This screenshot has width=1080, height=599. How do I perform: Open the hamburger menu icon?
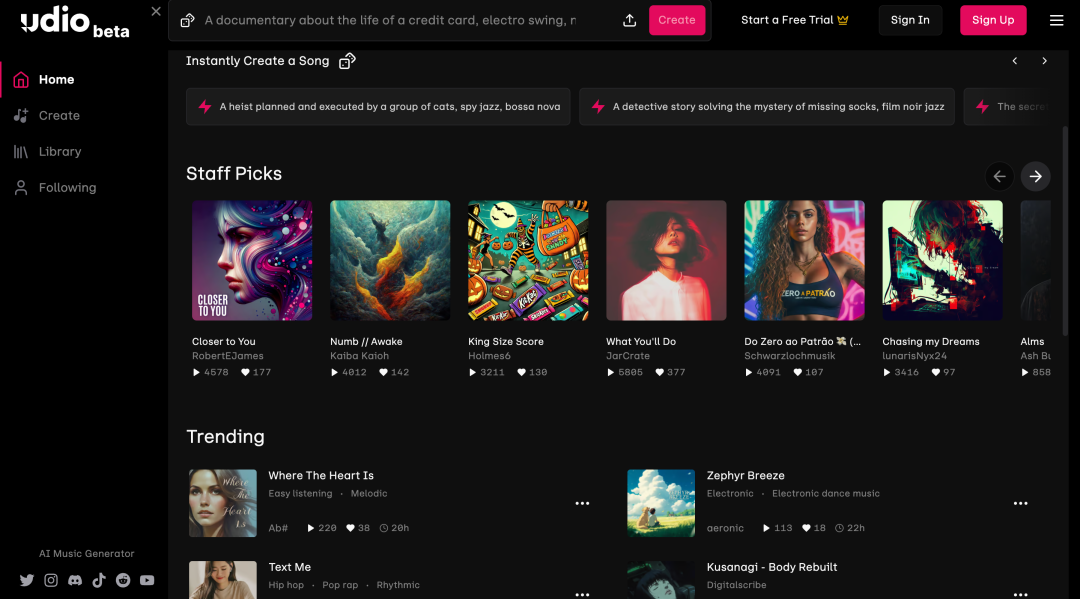(x=1057, y=20)
